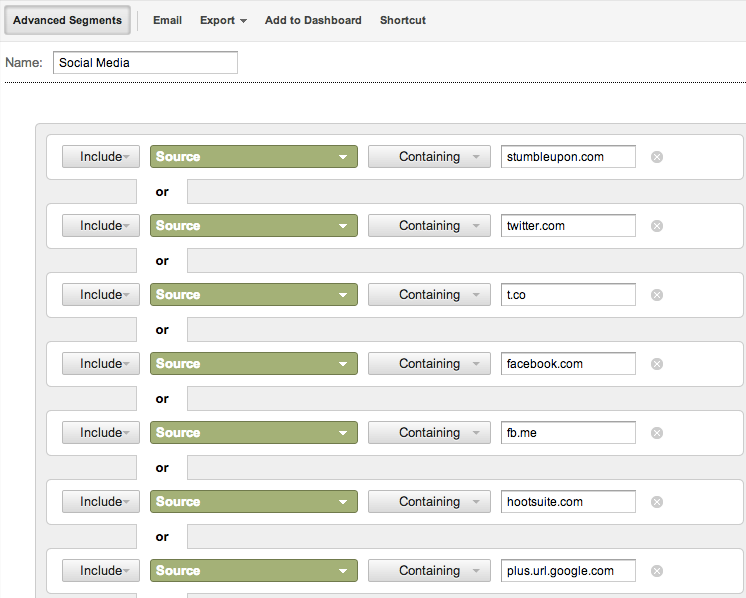The width and height of the screenshot is (746, 598).
Task: Edit the segment Name field
Action: (x=145, y=63)
